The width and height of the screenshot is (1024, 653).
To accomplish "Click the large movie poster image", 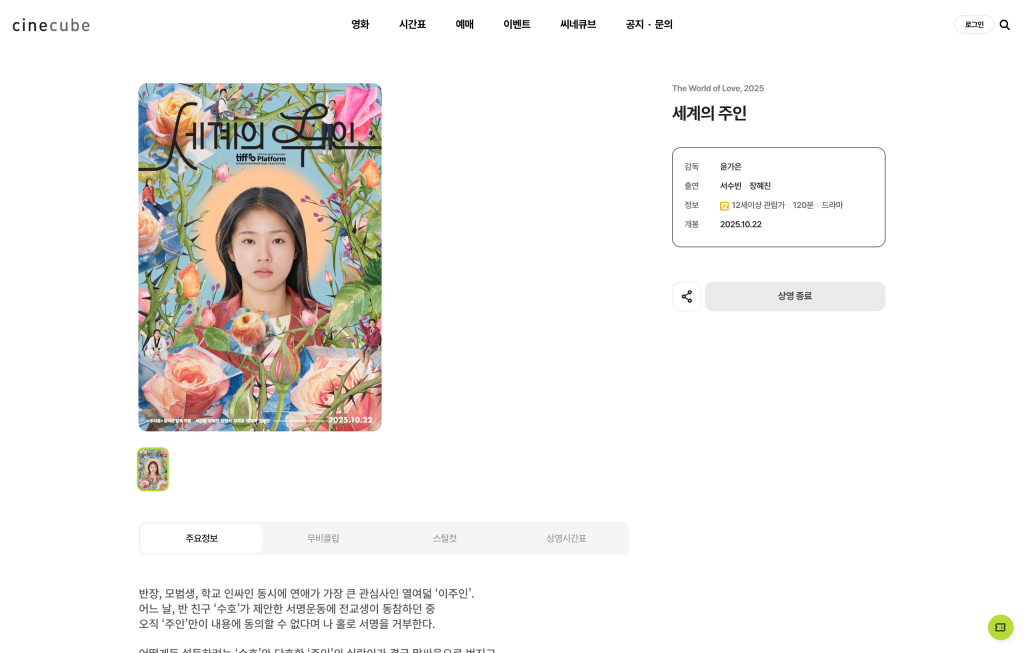I will [260, 257].
